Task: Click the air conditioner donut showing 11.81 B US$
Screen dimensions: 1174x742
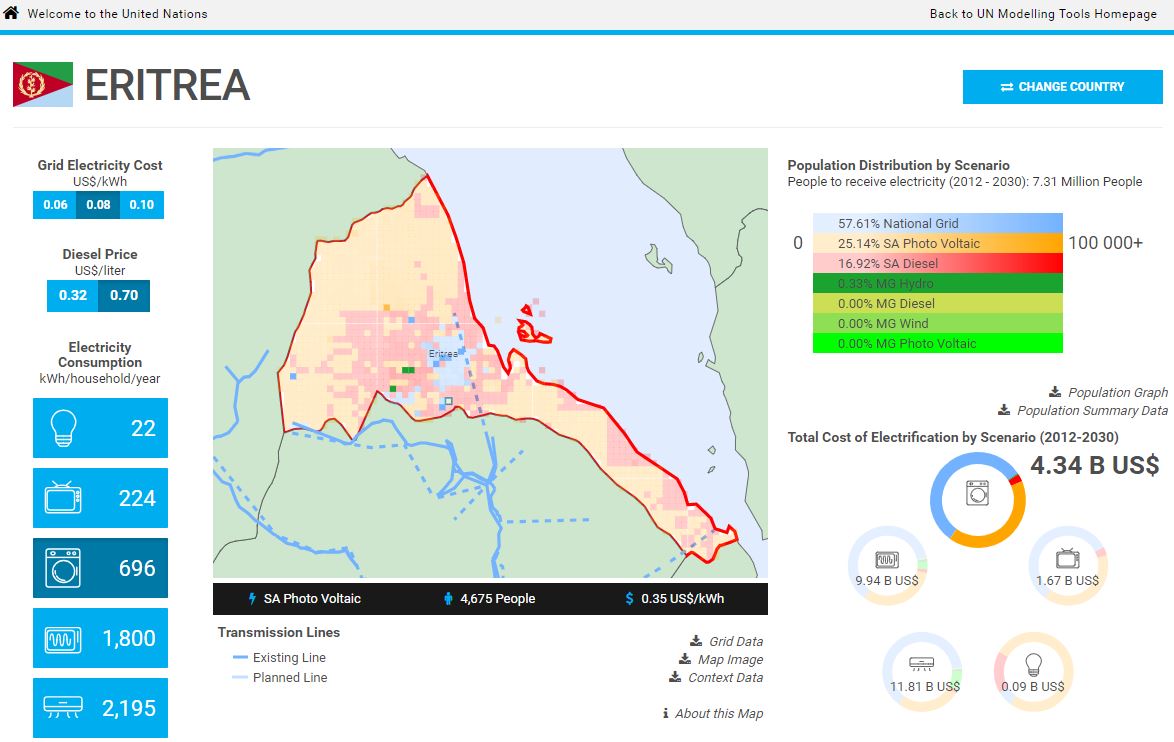Action: click(x=922, y=672)
